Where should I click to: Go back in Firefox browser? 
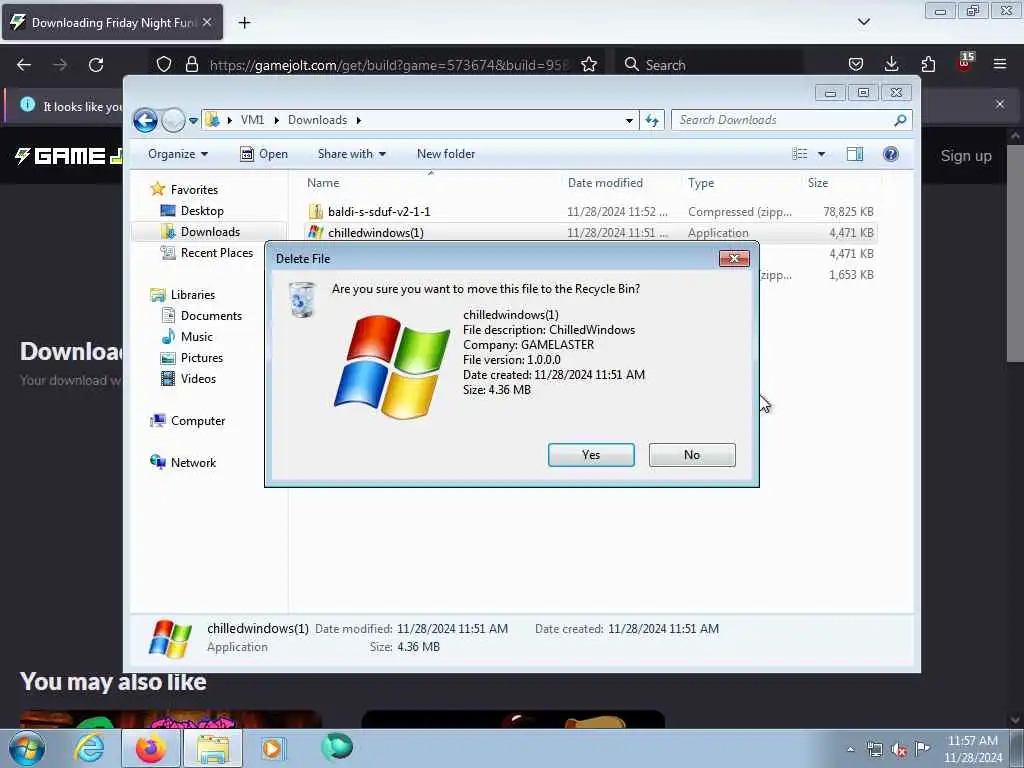coord(24,65)
